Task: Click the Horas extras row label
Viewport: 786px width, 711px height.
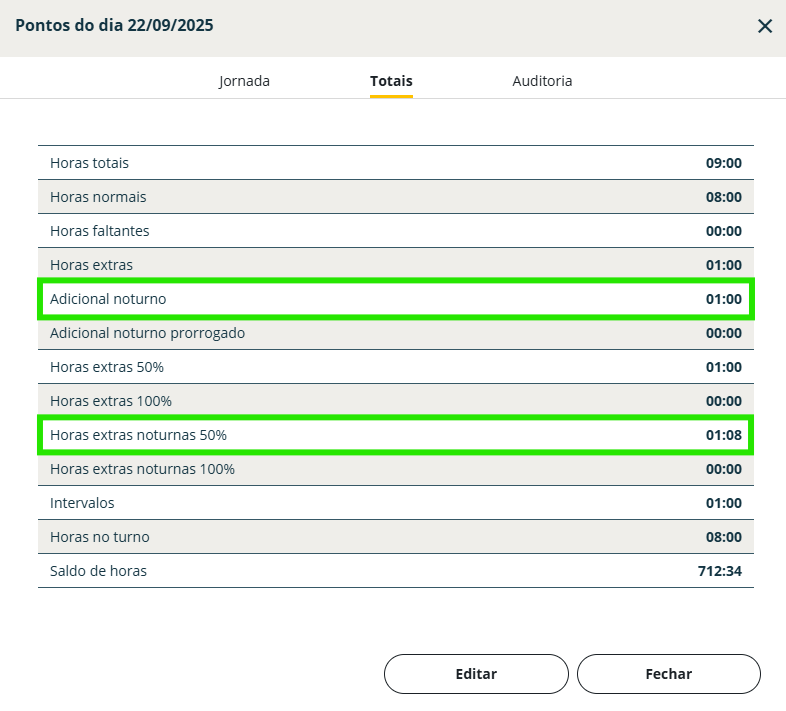Action: 91,265
